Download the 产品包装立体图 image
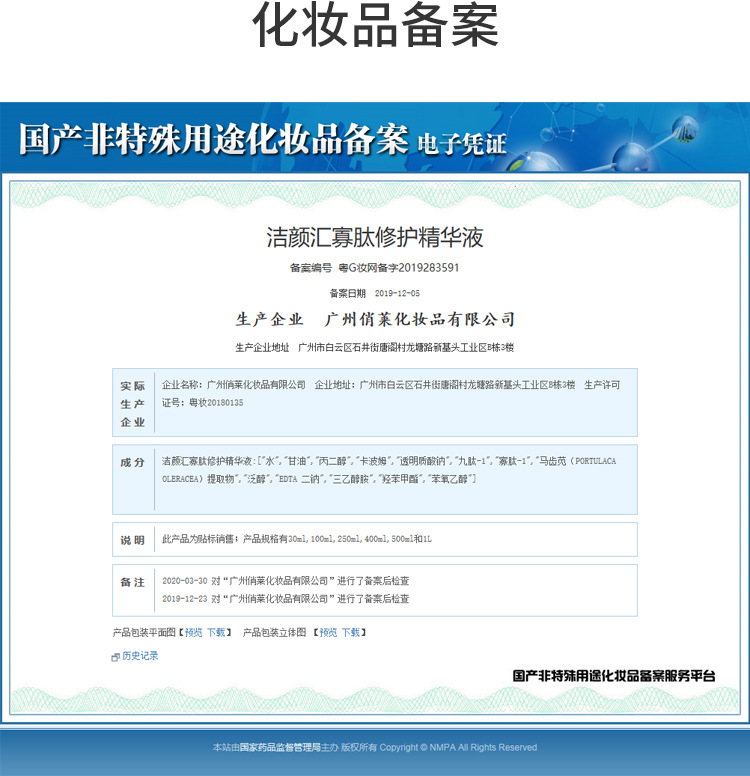750x776 pixels. point(350,632)
